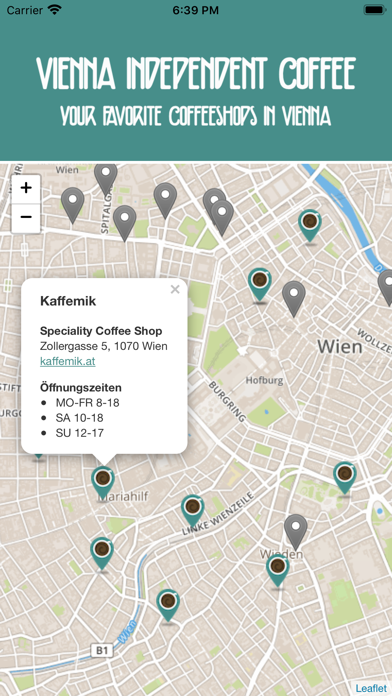Tap the 'Your favorite coffeeshops in Vienna' subtitle
The width and height of the screenshot is (392, 696).
pyautogui.click(x=196, y=116)
